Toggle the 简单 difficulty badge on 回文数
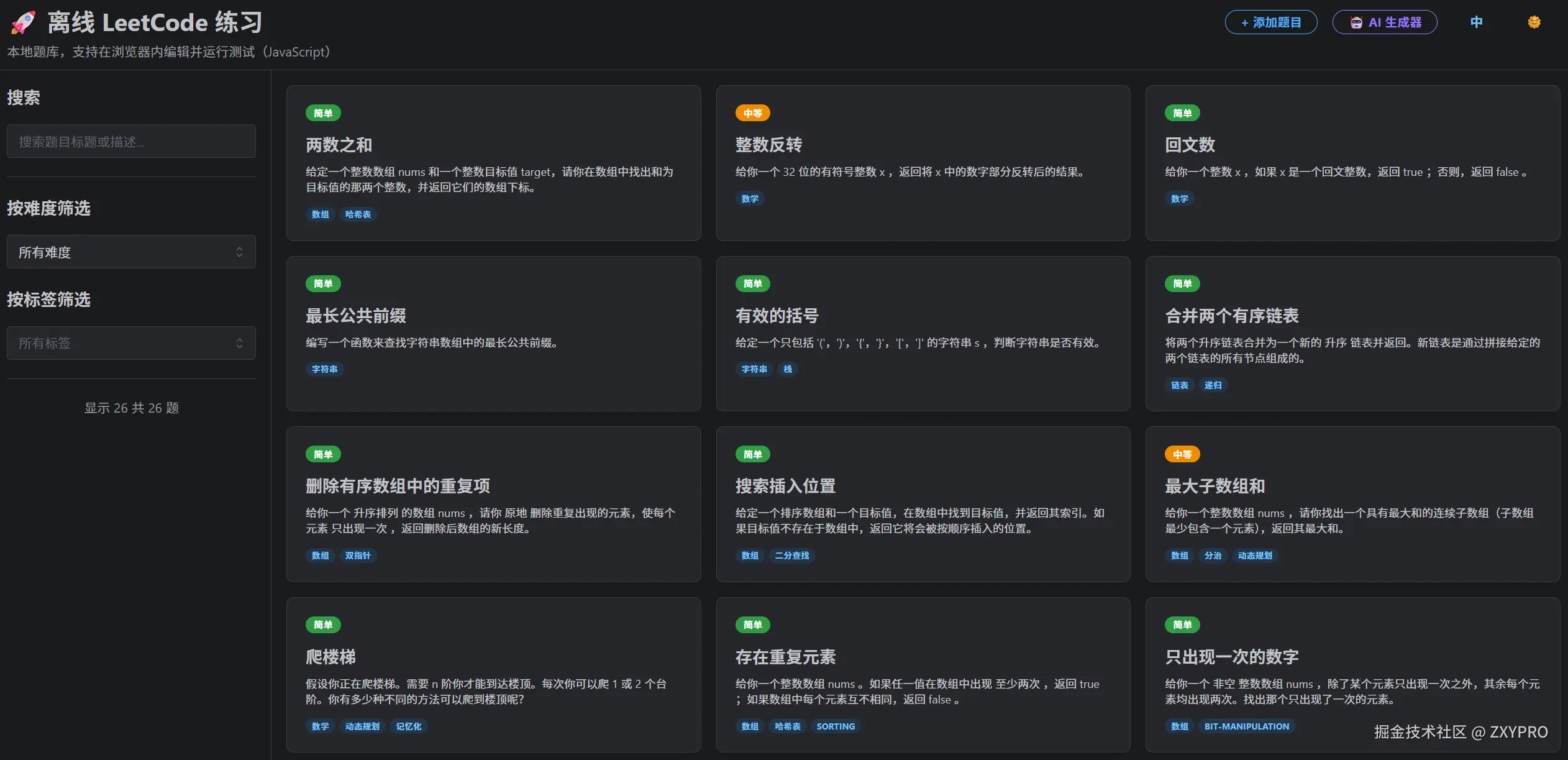 [1183, 112]
